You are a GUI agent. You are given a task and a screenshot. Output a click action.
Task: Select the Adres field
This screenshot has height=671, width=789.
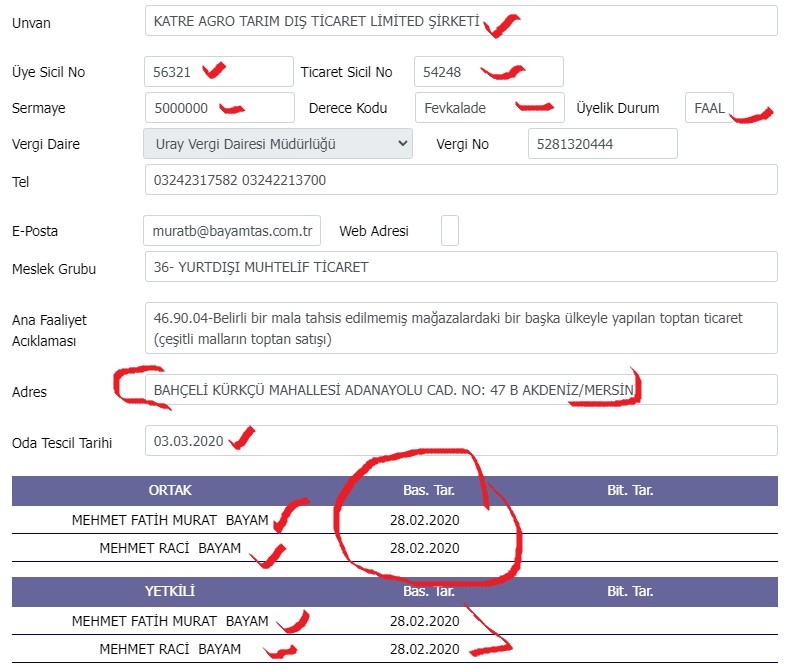pyautogui.click(x=461, y=389)
